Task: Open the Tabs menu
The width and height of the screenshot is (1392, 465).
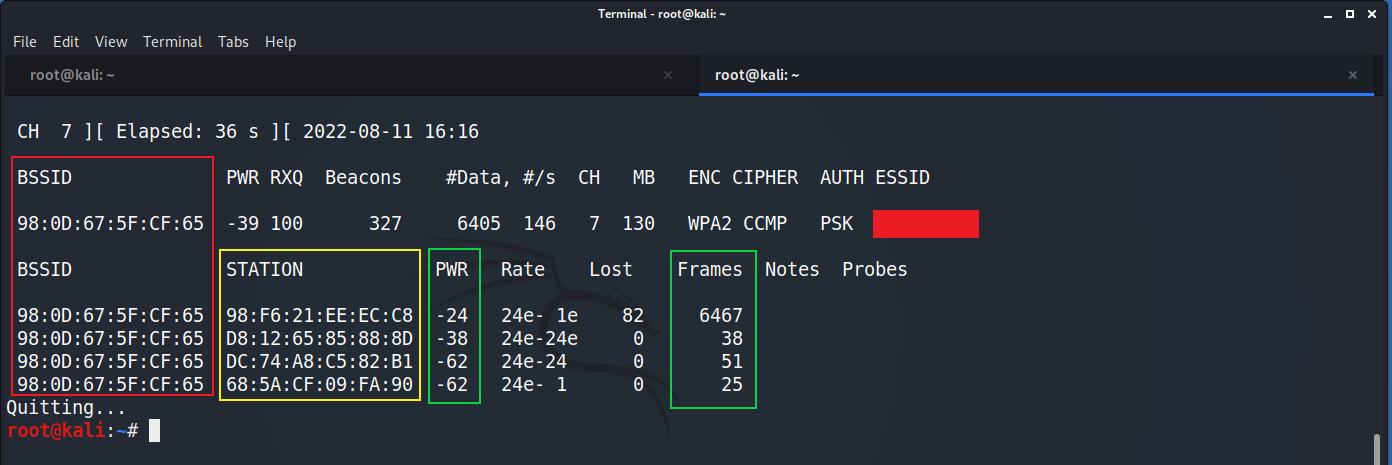Action: [233, 42]
